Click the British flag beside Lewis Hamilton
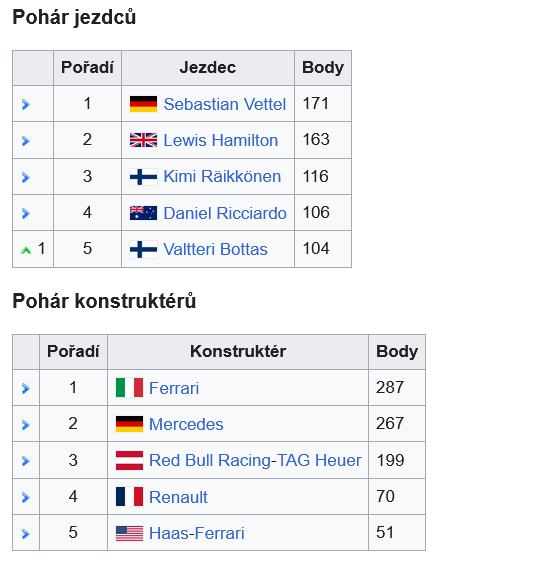The width and height of the screenshot is (545, 567). [143, 140]
